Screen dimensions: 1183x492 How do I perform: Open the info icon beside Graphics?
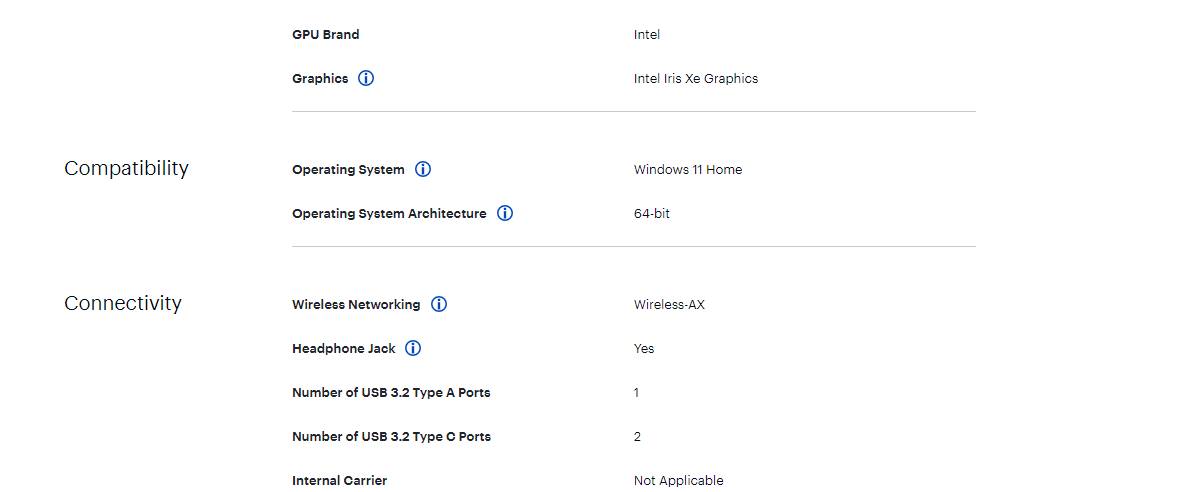(366, 78)
